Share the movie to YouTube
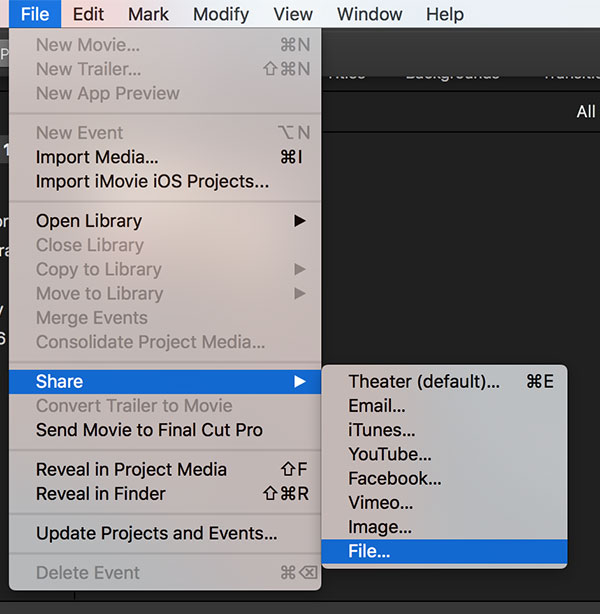This screenshot has height=614, width=600. tap(389, 454)
